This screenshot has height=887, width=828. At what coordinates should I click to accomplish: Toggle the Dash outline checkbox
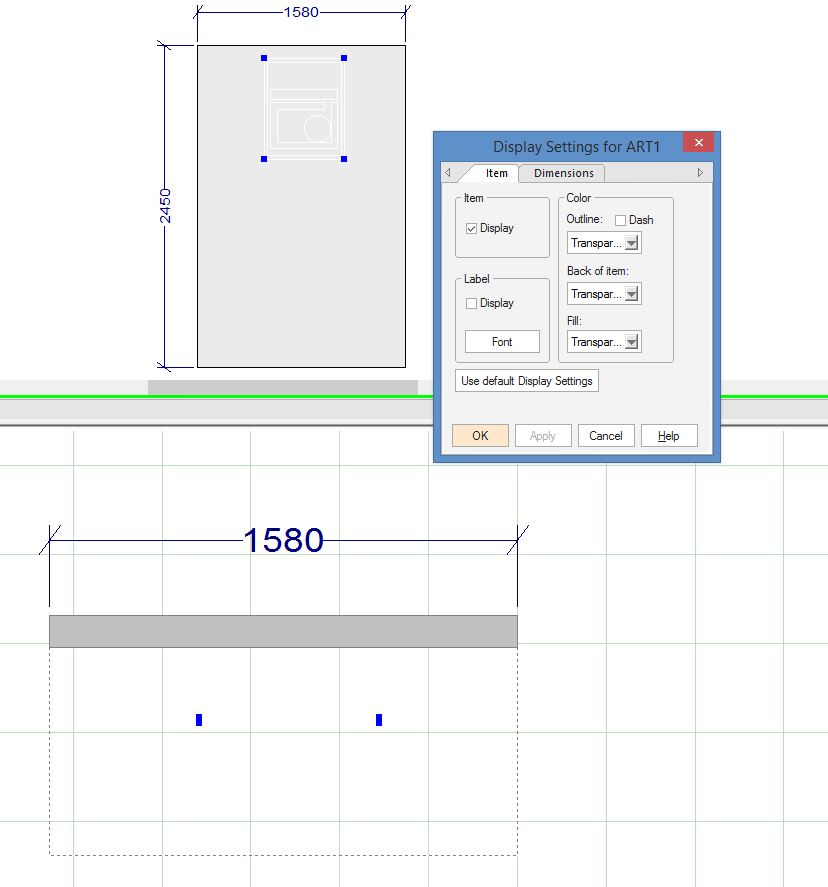click(x=621, y=220)
